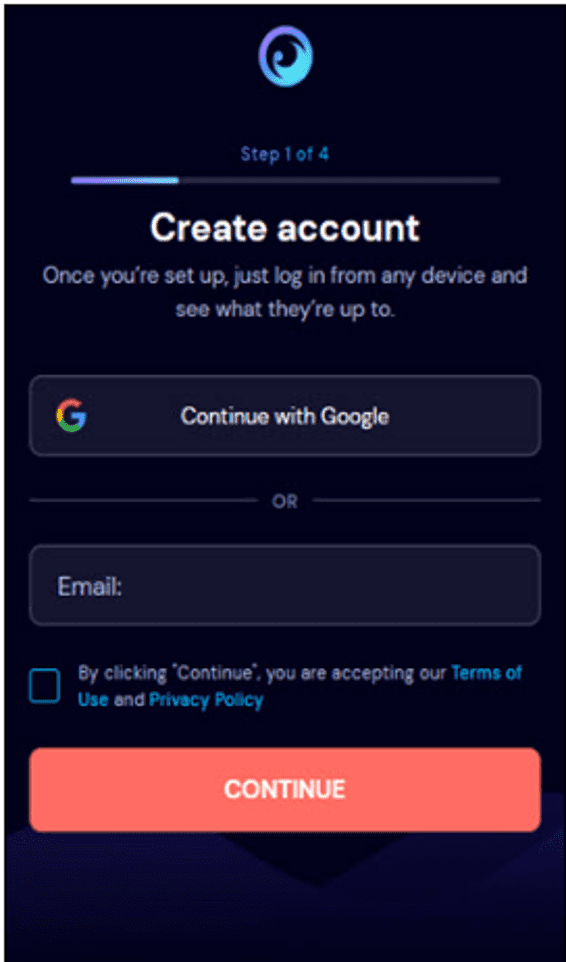Click the Google G logo icon
This screenshot has width=566, height=962.
pyautogui.click(x=72, y=415)
